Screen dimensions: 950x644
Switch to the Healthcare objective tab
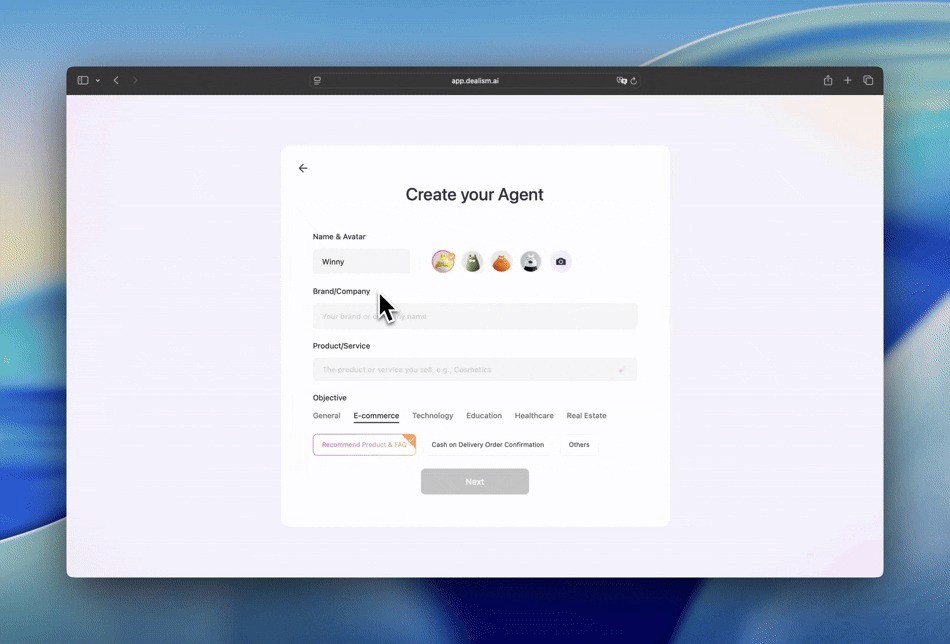pyautogui.click(x=534, y=416)
